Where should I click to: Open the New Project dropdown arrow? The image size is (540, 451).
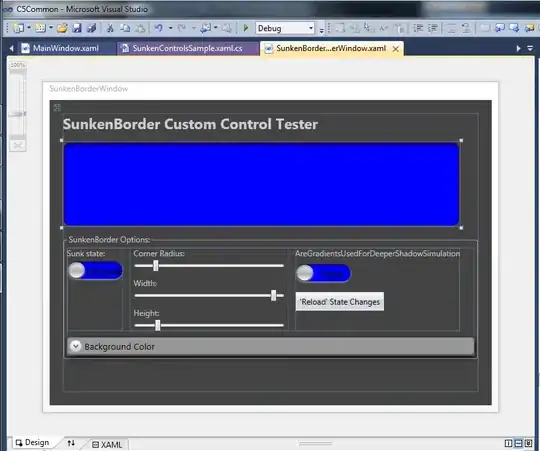pos(29,28)
